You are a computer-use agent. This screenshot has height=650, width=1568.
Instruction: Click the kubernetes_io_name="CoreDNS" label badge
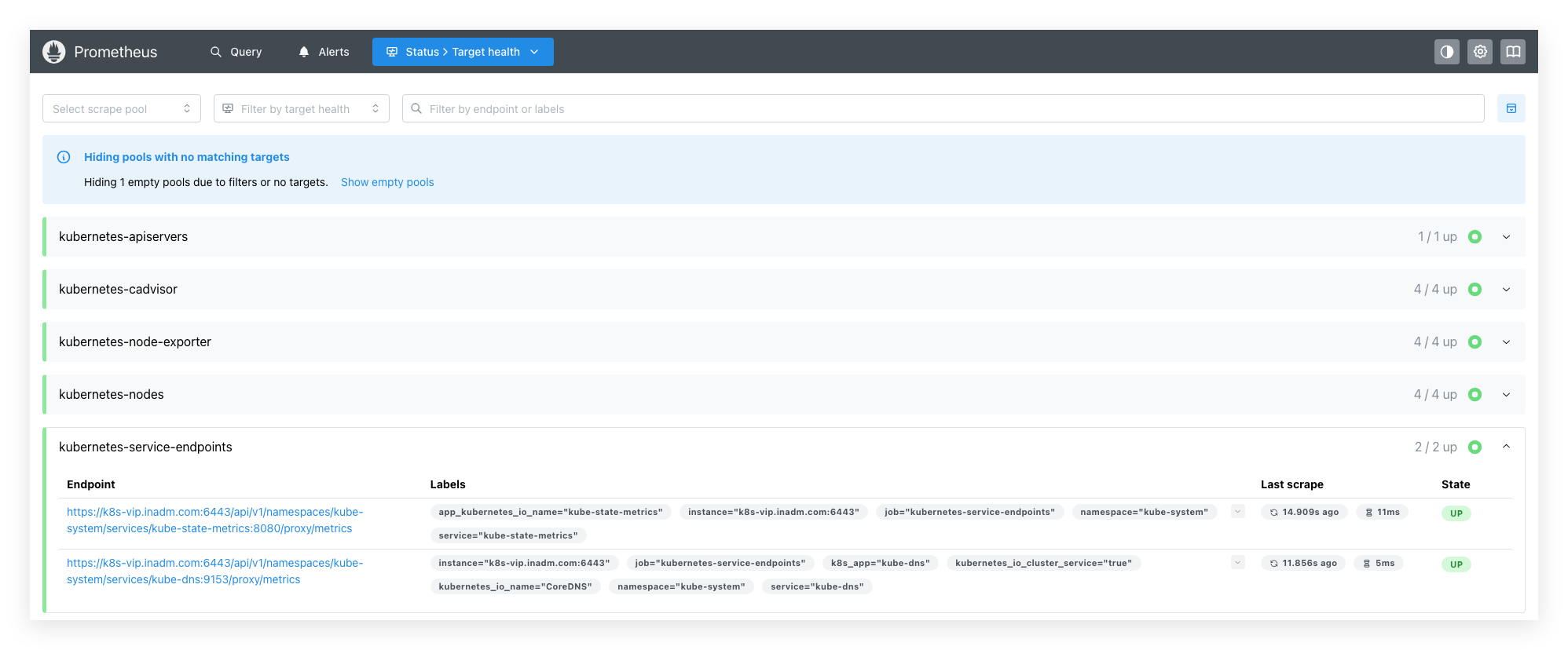515,586
